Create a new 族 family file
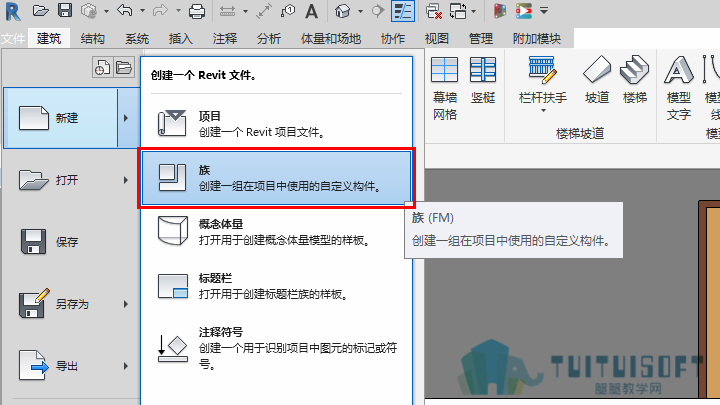 click(276, 178)
